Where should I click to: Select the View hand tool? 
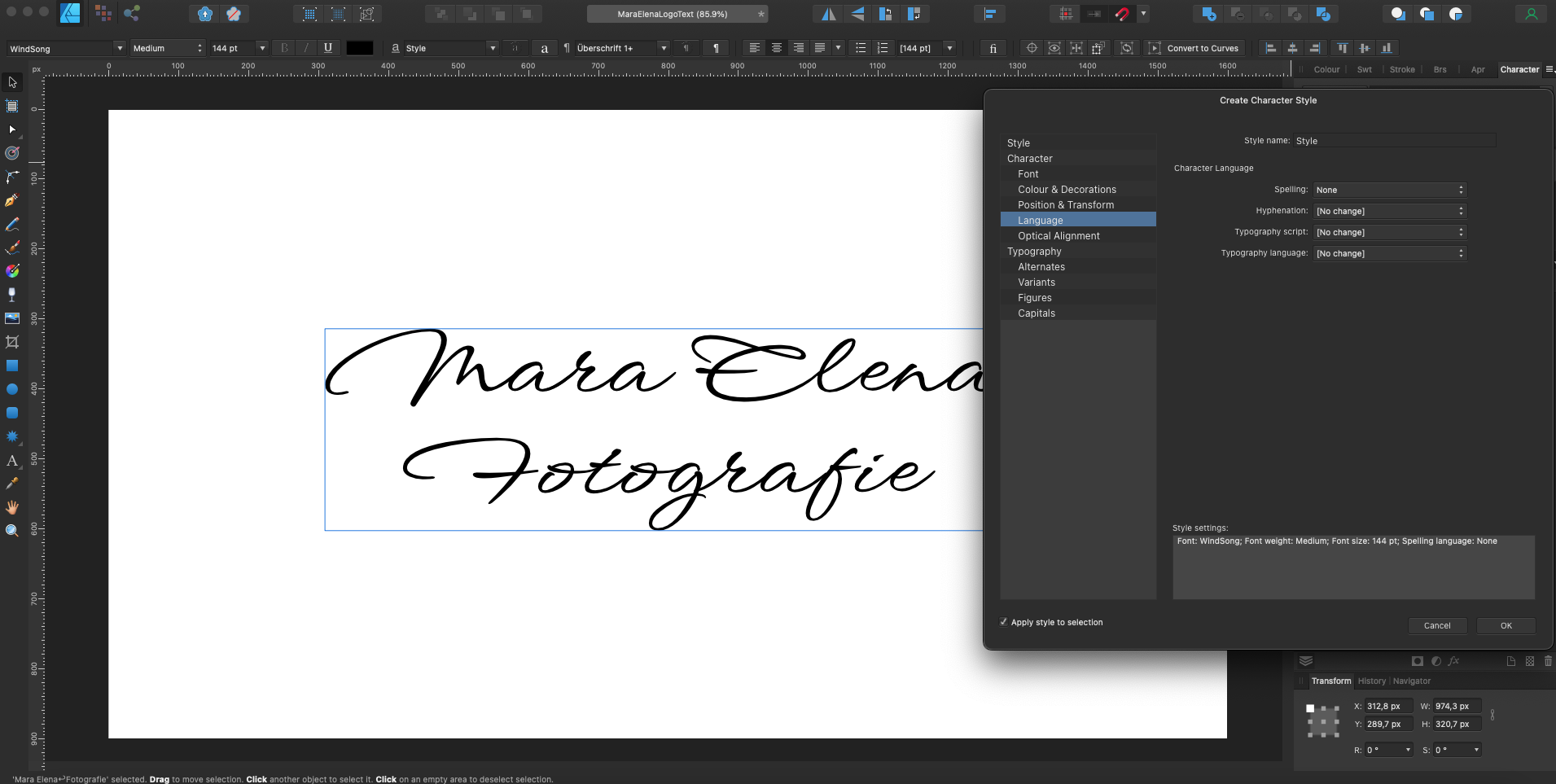pyautogui.click(x=12, y=507)
